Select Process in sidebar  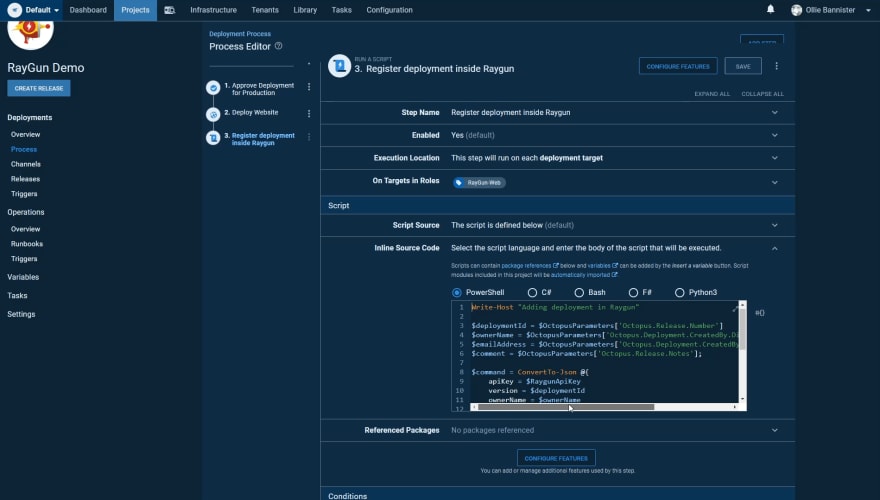tap(24, 149)
